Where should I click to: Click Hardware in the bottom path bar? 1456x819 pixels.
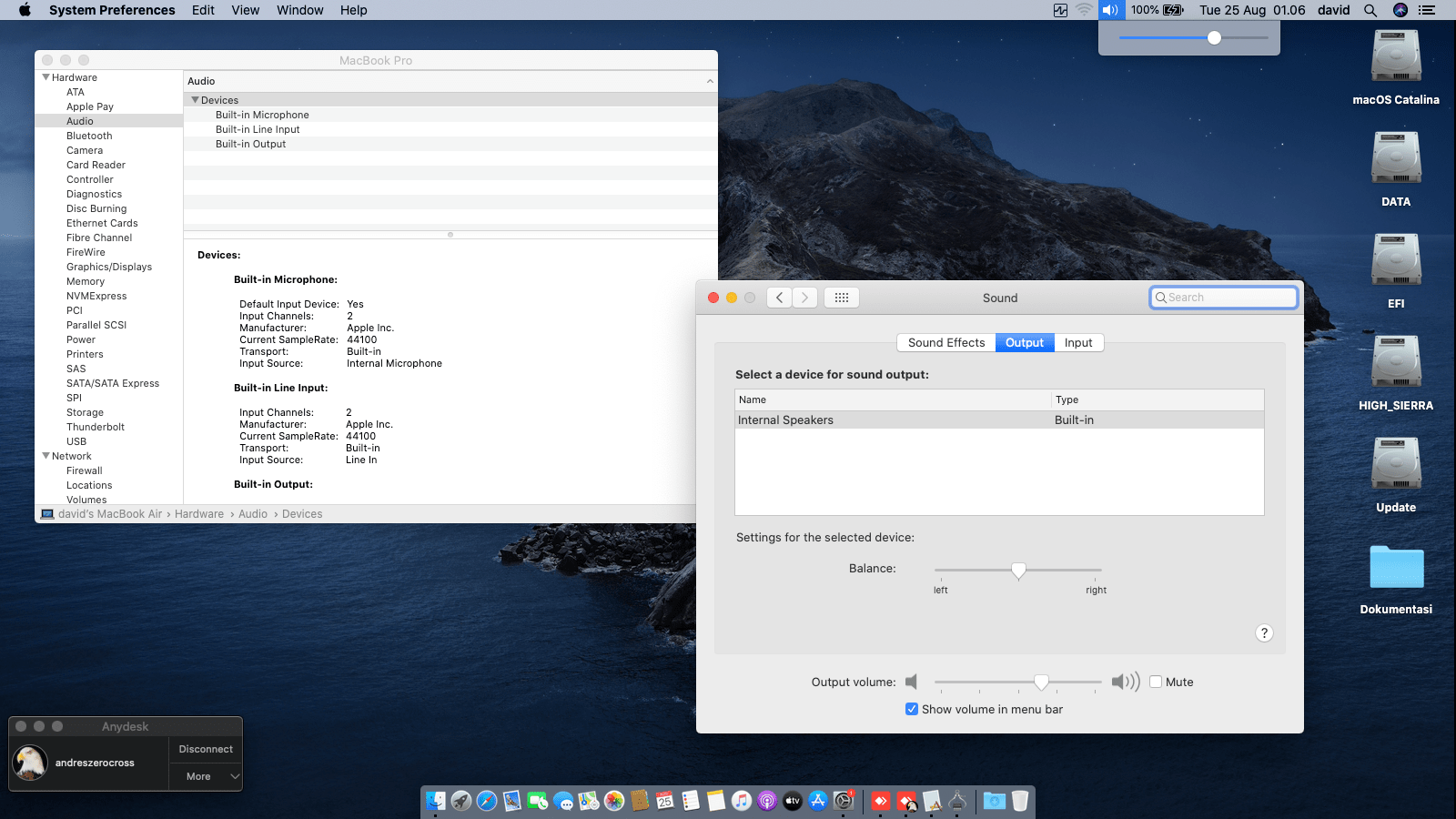point(199,514)
